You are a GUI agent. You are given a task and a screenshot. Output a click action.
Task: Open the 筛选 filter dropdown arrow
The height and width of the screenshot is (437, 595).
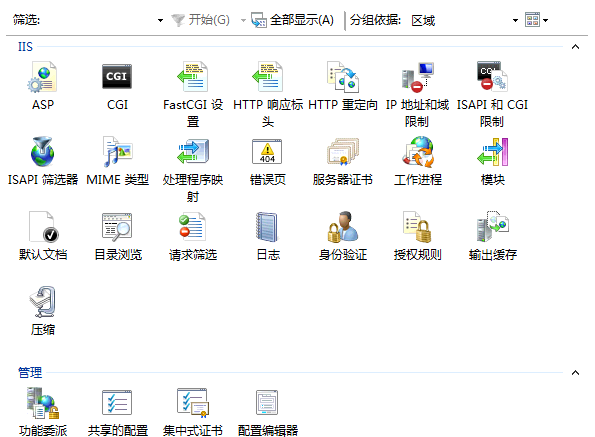click(161, 20)
